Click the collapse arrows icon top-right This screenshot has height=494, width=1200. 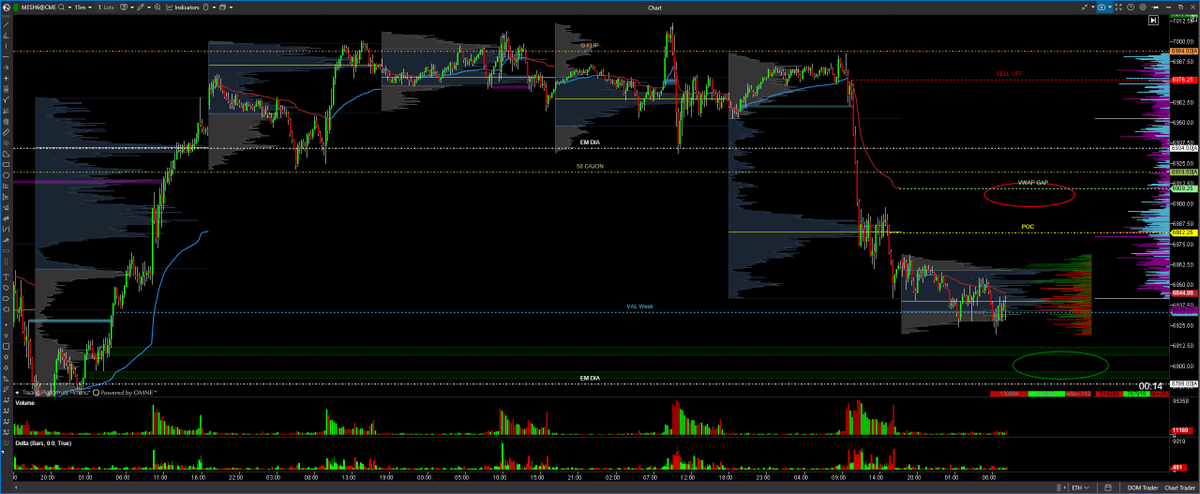[x=1085, y=7]
